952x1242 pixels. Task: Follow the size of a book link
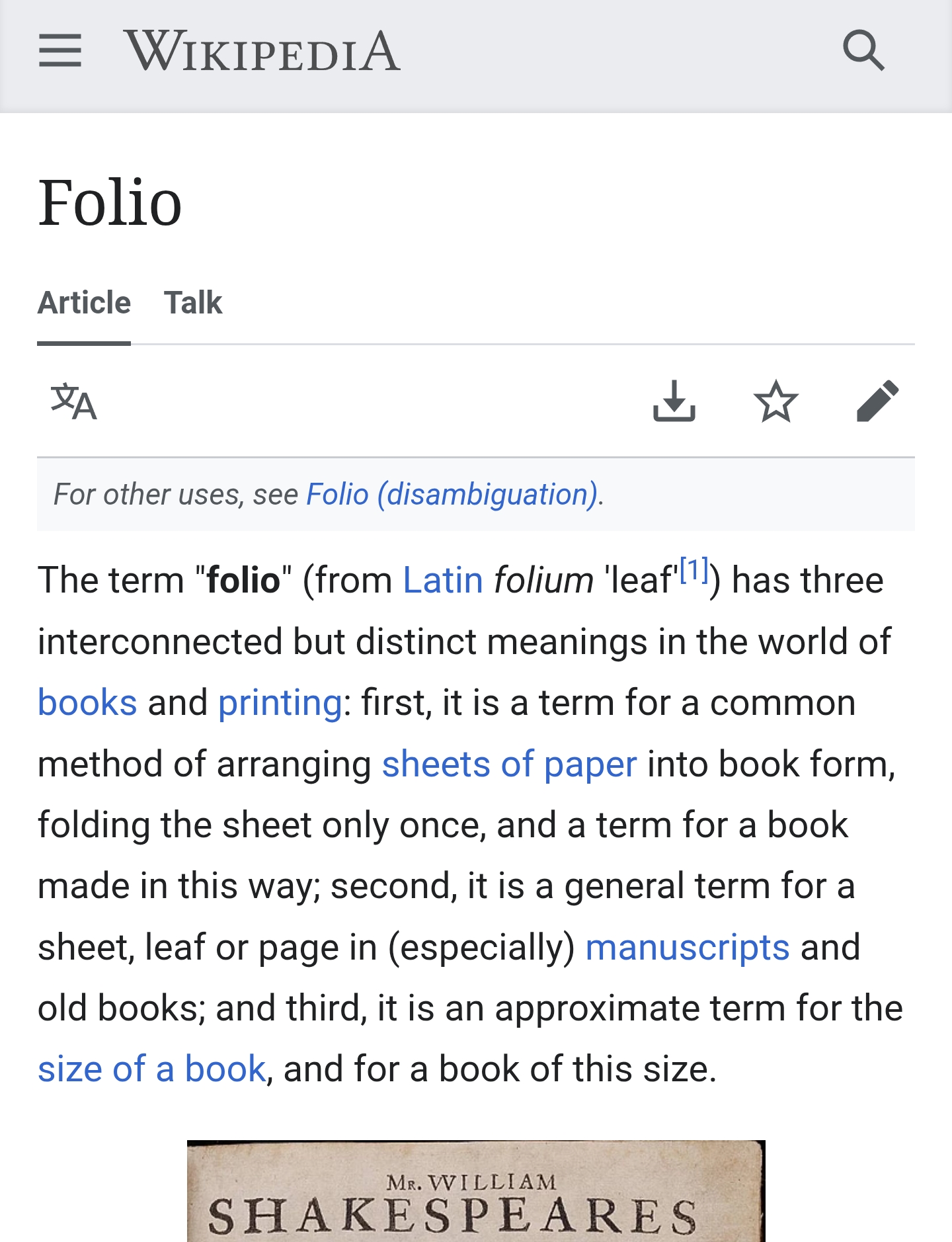pos(151,1069)
